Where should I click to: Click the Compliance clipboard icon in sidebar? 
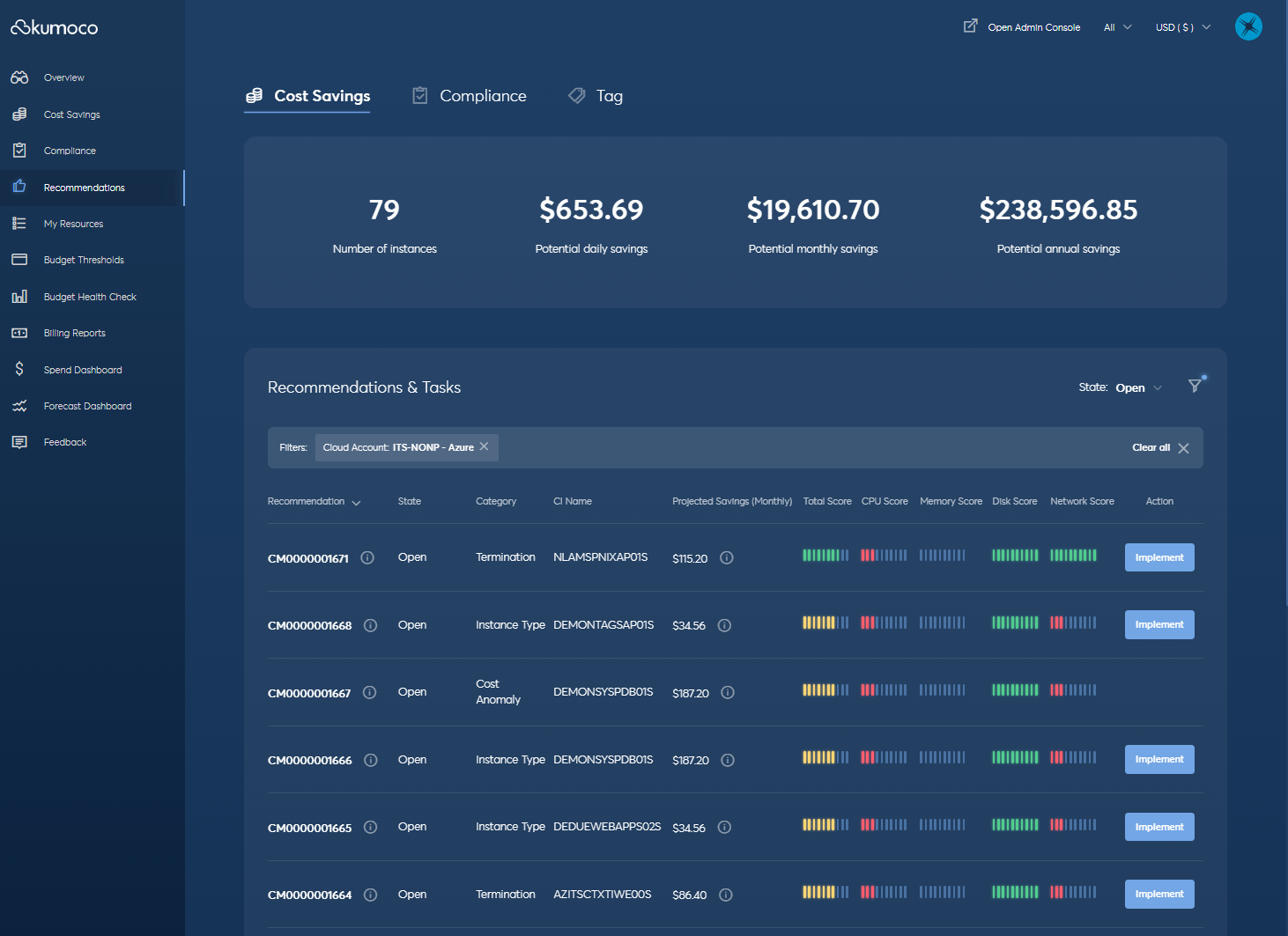tap(19, 150)
